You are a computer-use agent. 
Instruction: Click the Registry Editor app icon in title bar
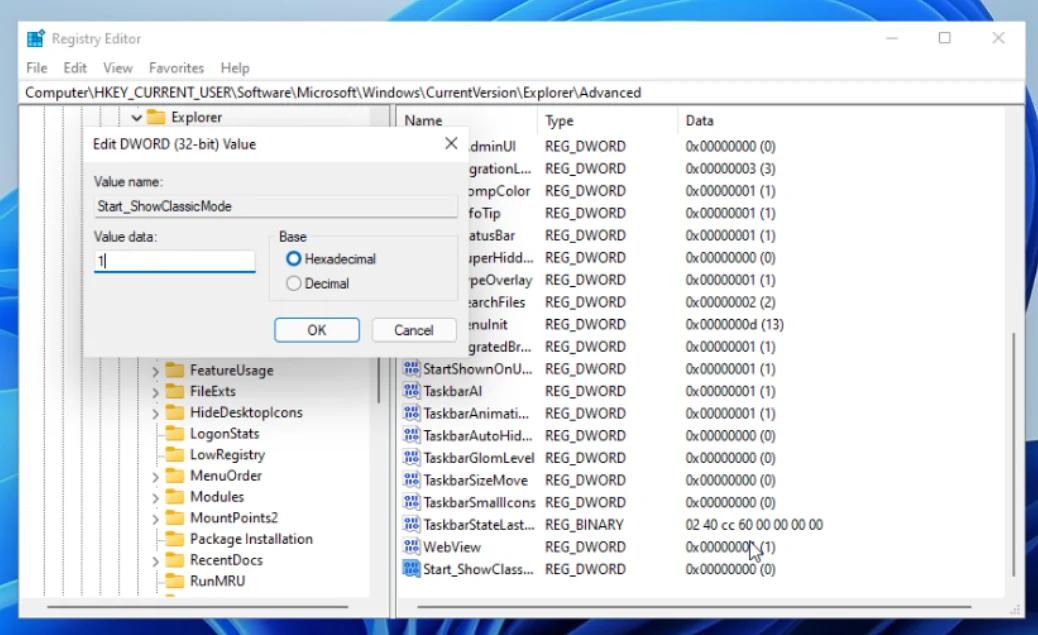point(36,39)
